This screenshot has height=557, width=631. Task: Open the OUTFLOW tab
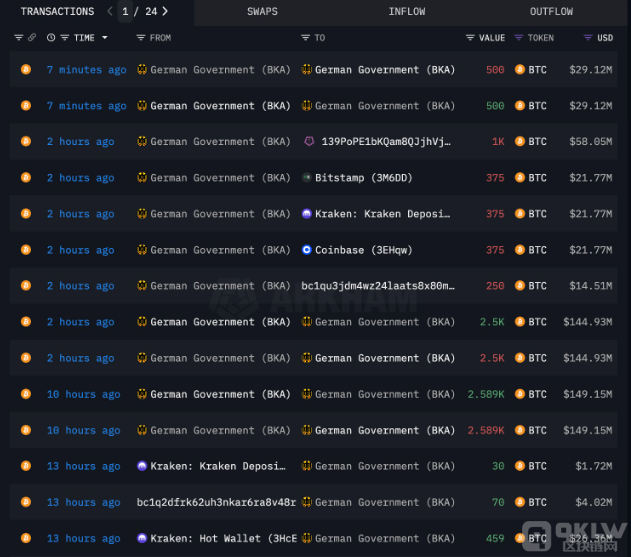pyautogui.click(x=551, y=12)
